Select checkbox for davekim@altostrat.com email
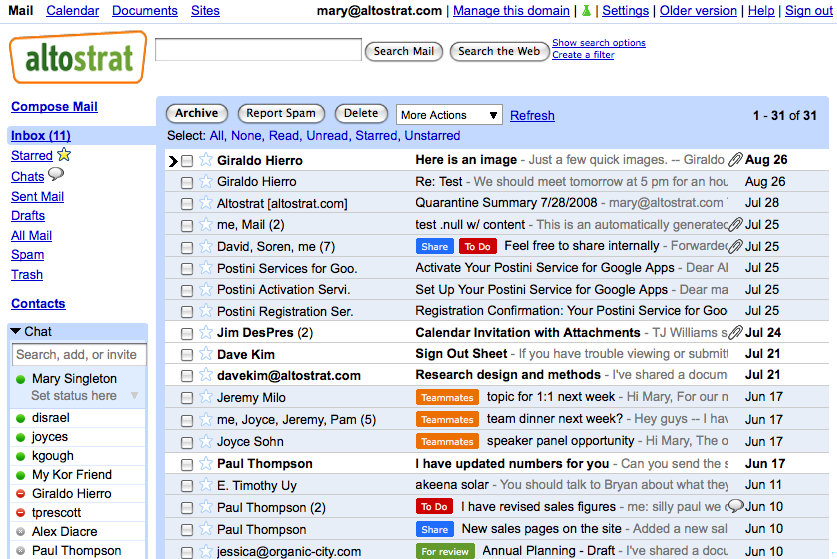The width and height of the screenshot is (837, 559). pos(187,376)
